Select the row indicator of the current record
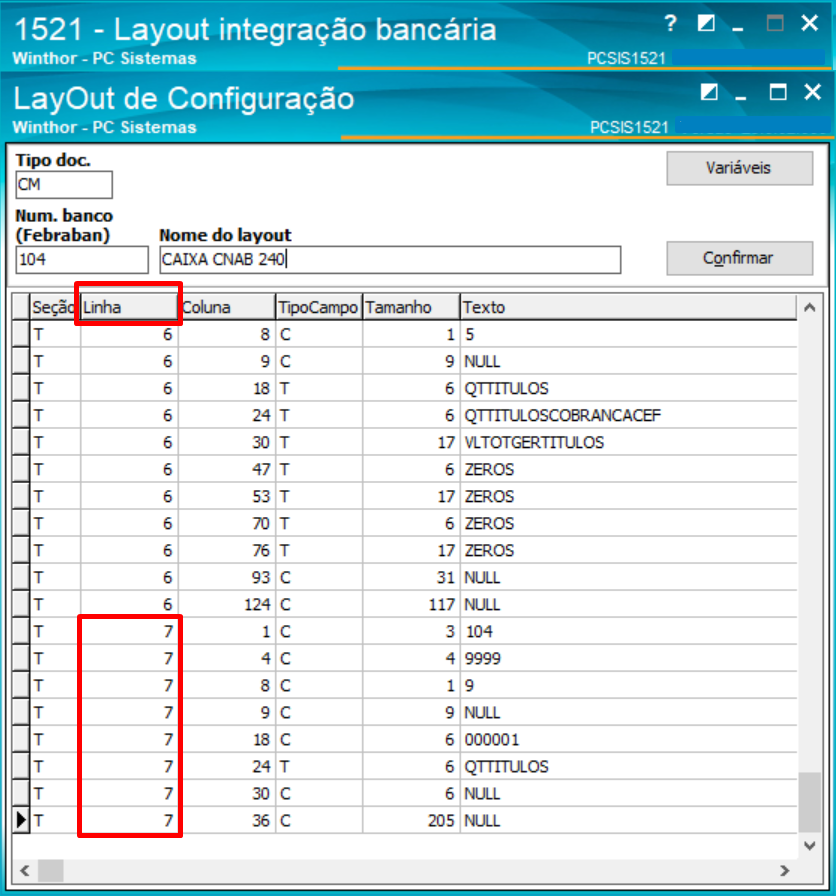This screenshot has width=836, height=896. click(21, 821)
